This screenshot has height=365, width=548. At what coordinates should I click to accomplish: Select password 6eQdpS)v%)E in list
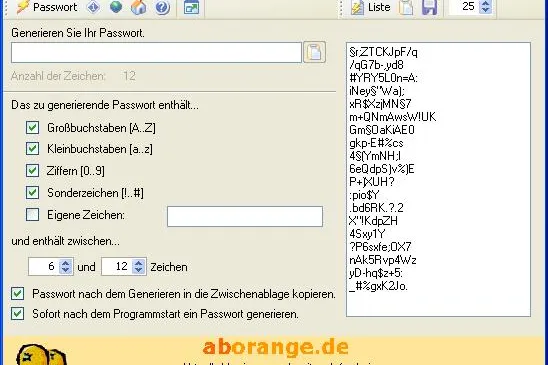coord(382,169)
